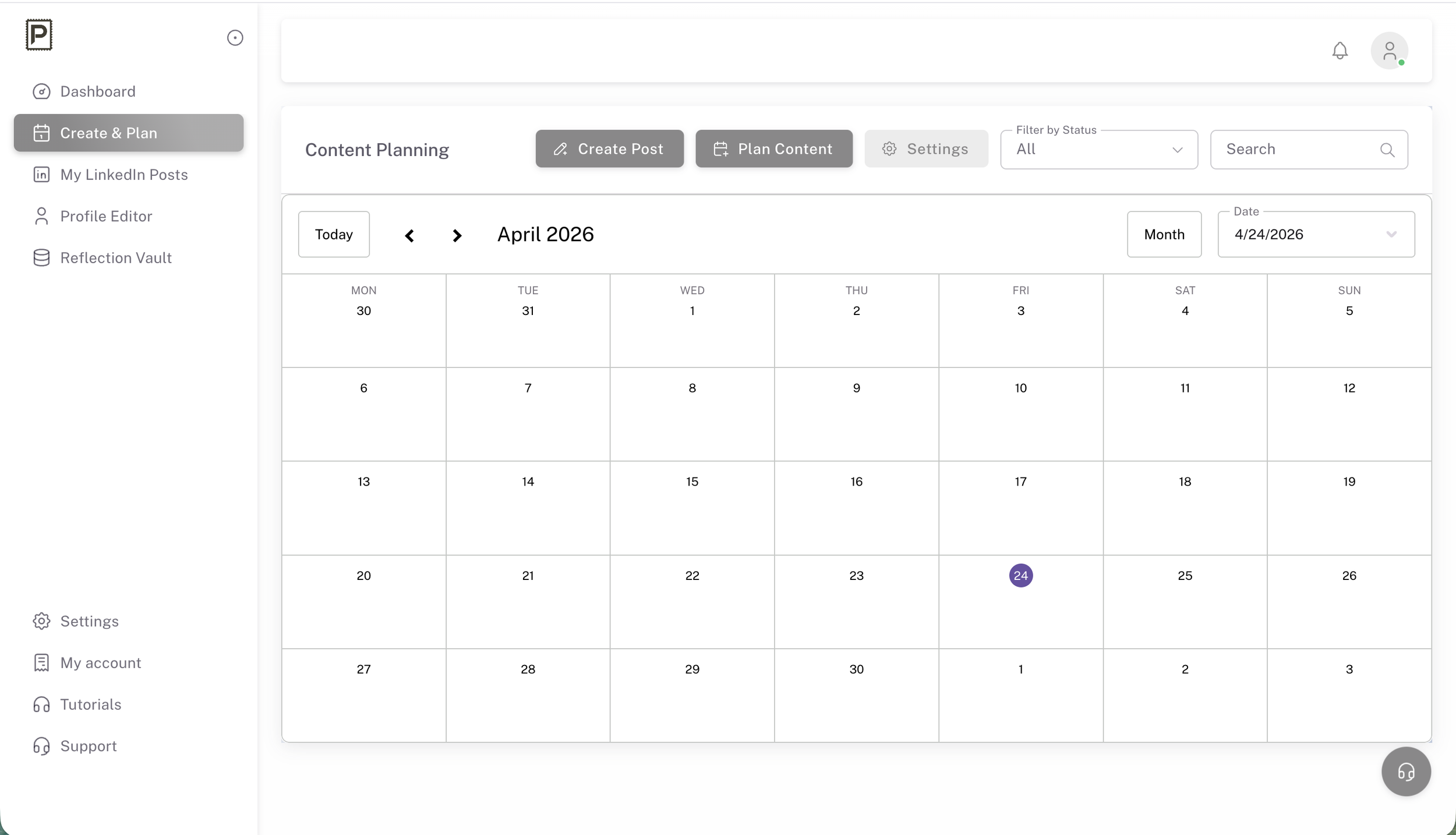
Task: Open floating support headset button
Action: pos(1405,772)
